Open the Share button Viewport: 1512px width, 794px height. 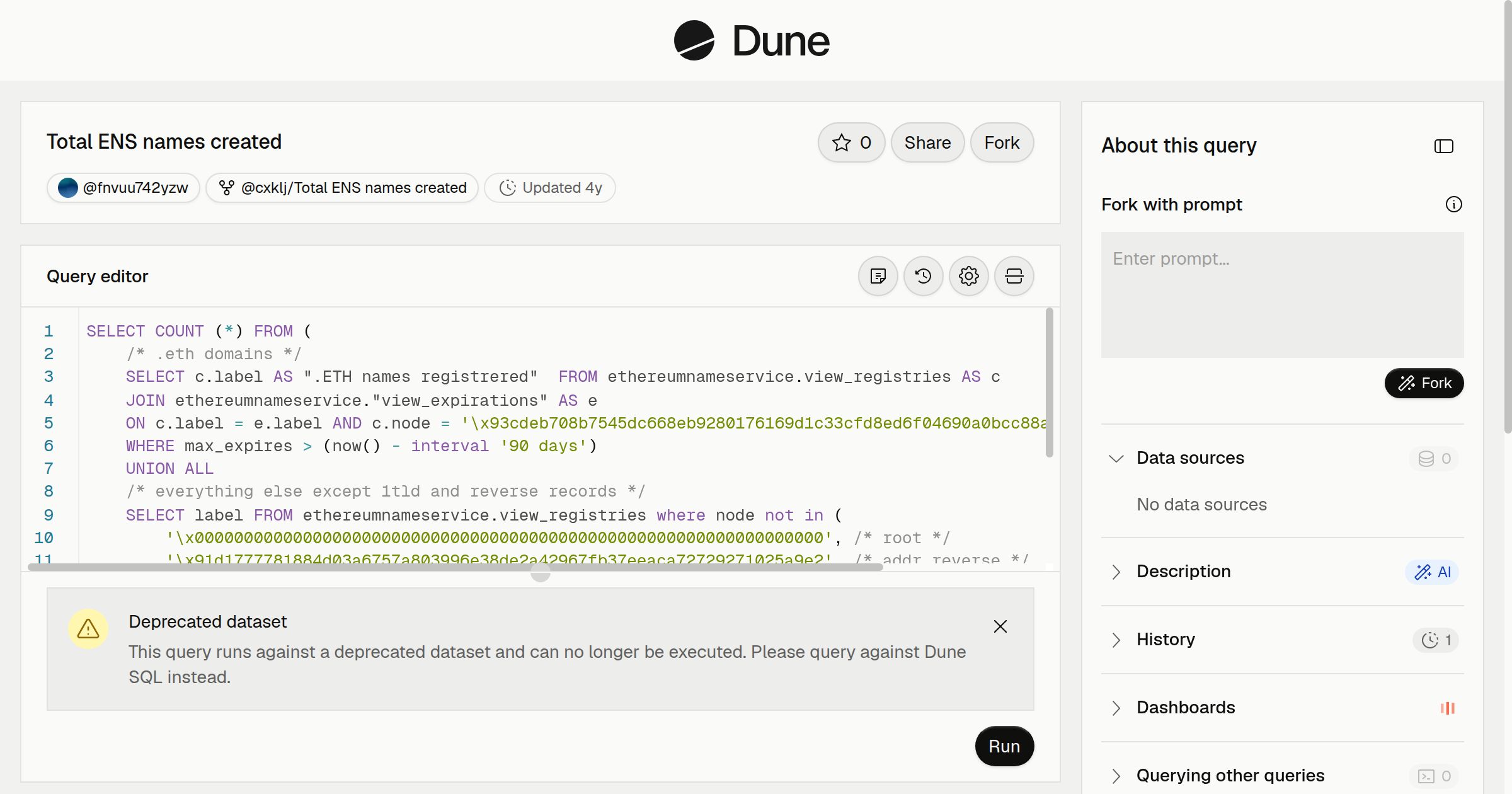coord(927,142)
